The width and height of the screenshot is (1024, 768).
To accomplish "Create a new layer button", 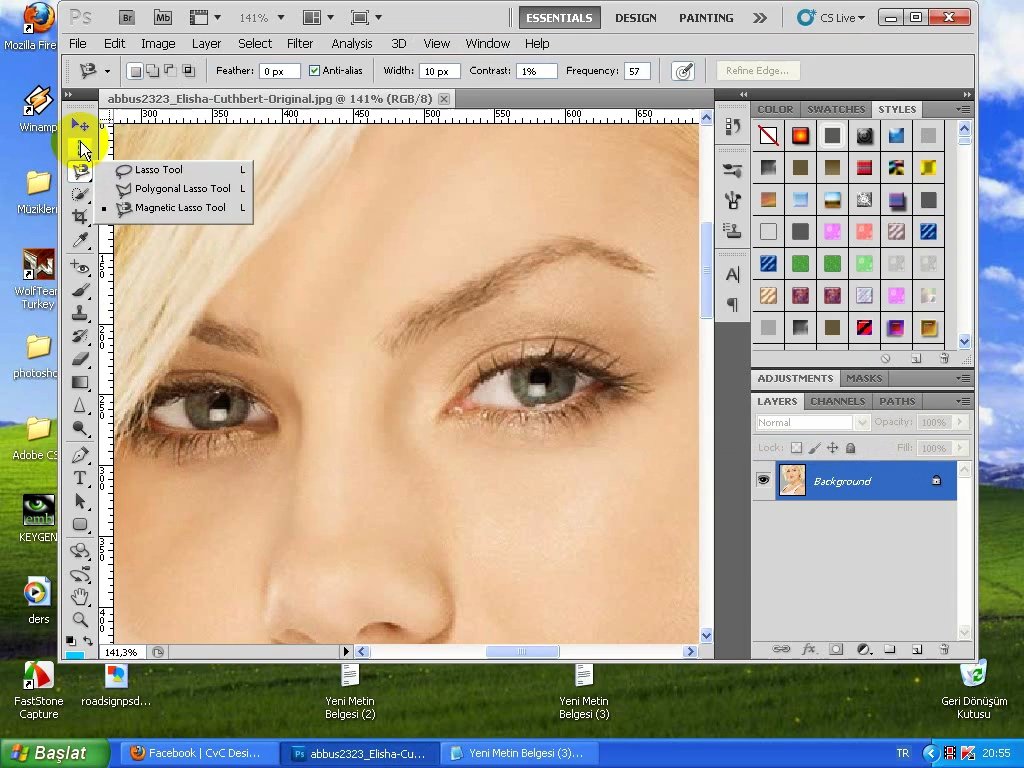I will click(917, 649).
